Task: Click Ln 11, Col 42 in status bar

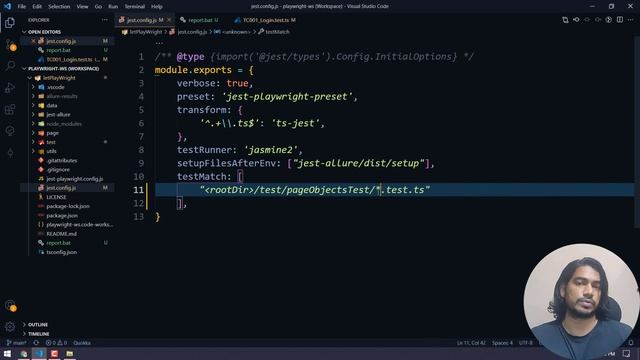Action: 471,343
